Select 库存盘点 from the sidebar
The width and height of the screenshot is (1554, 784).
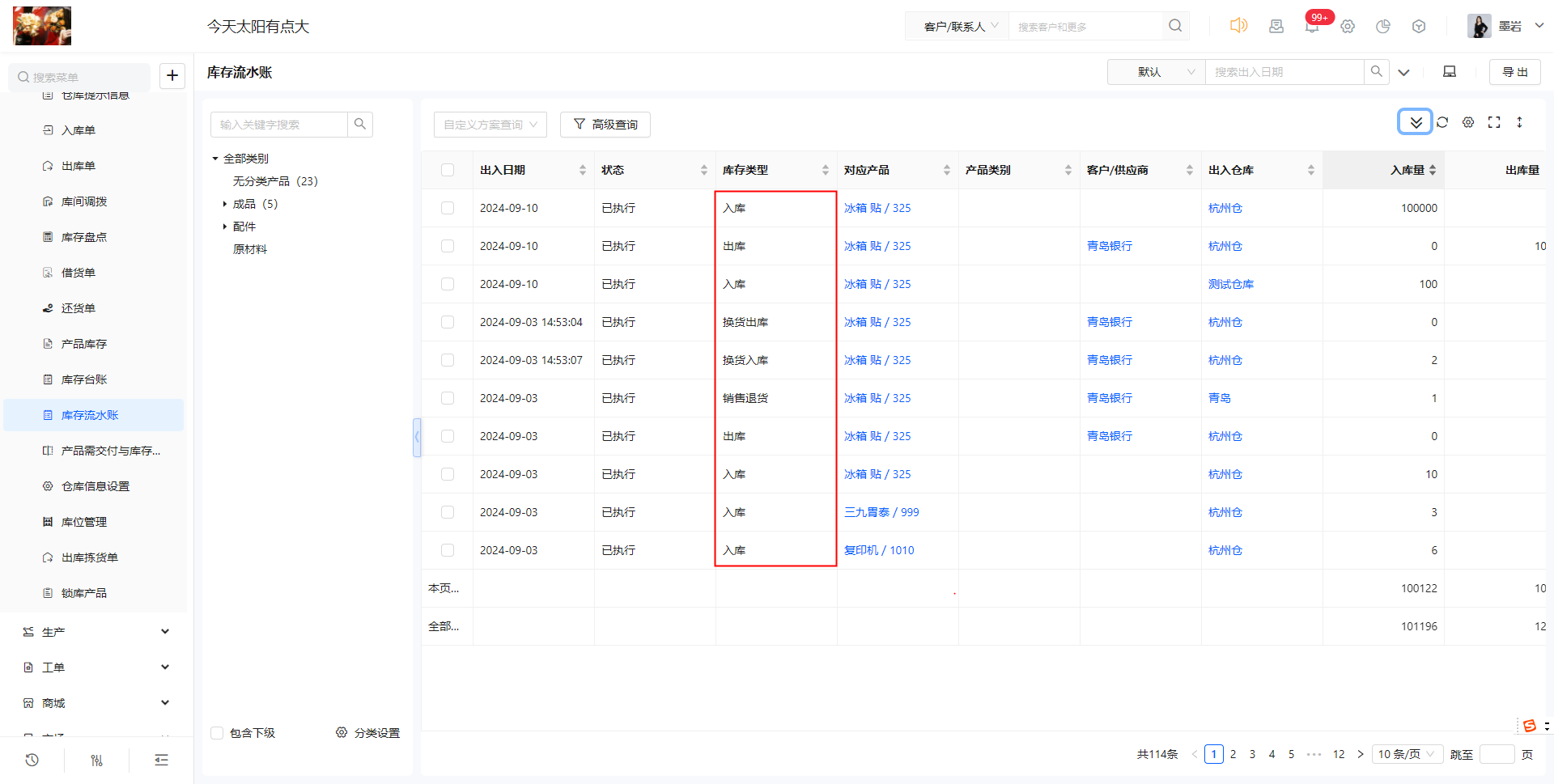click(84, 237)
